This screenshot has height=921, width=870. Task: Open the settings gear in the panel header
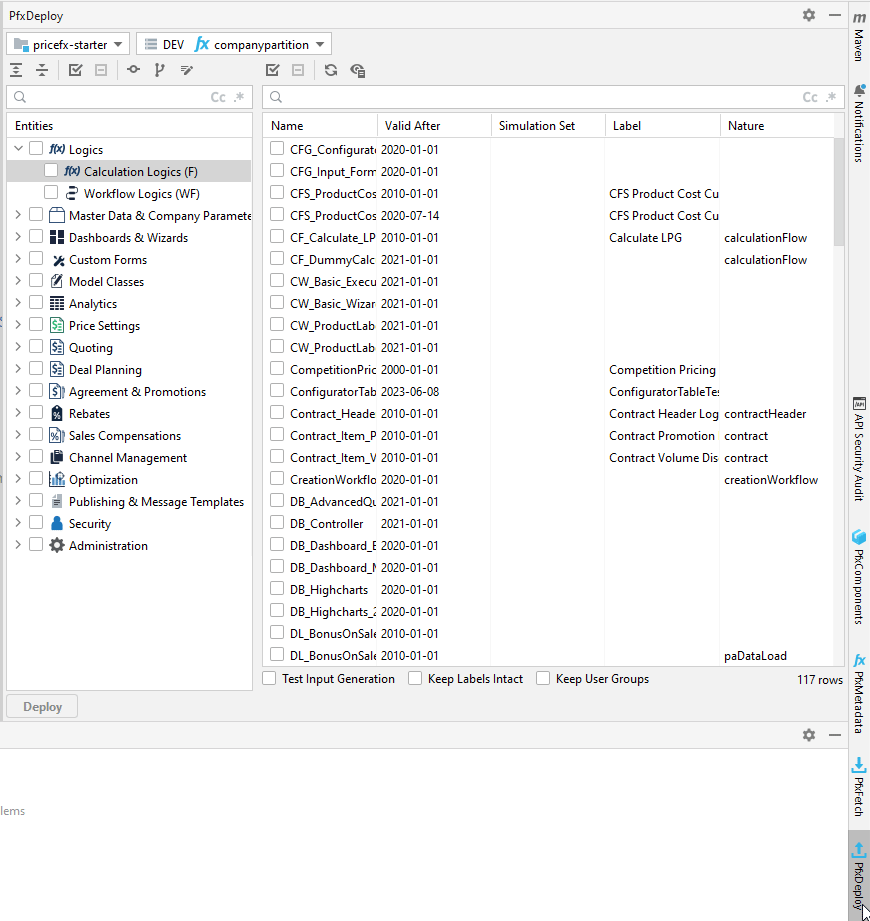point(809,15)
